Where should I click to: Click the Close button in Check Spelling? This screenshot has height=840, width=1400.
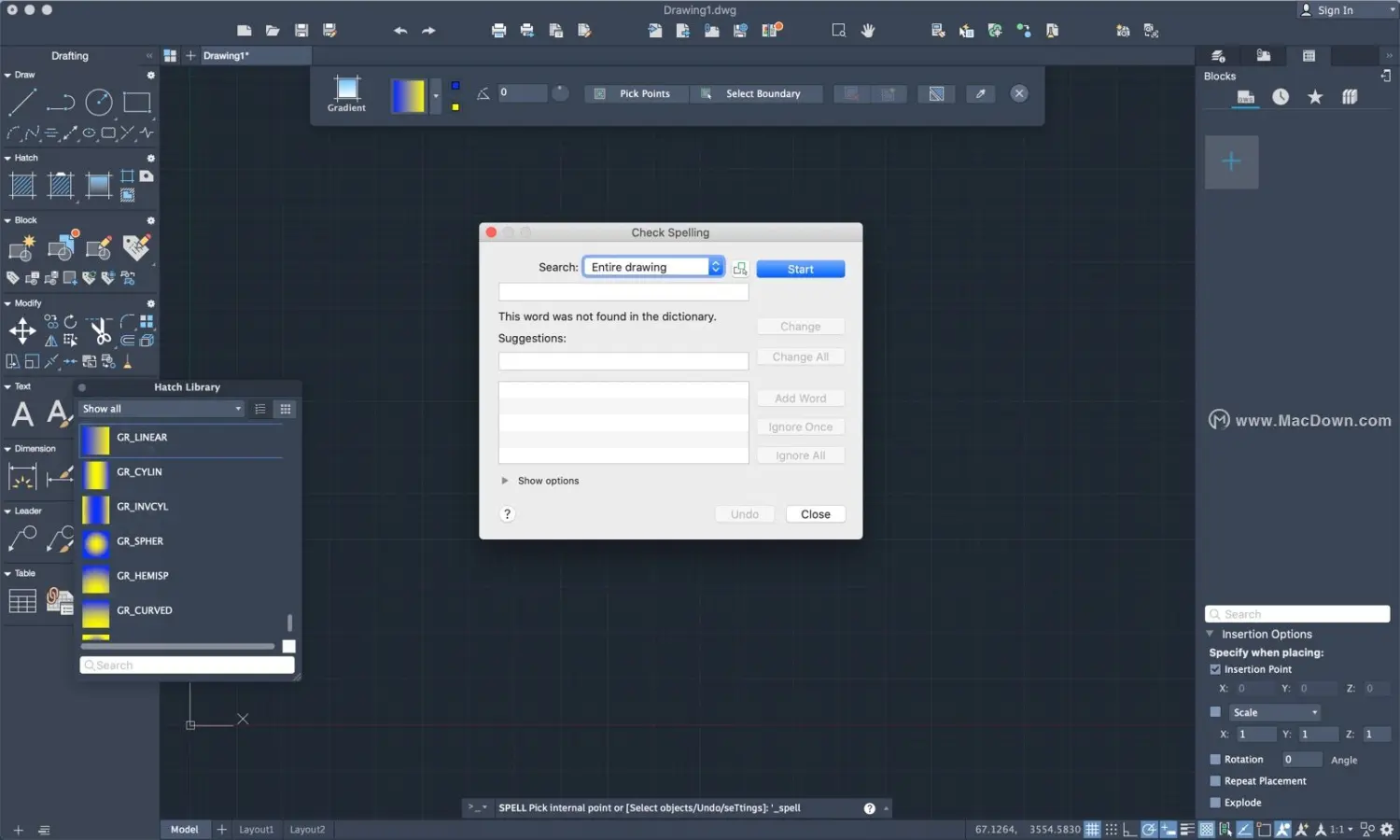[x=815, y=514]
